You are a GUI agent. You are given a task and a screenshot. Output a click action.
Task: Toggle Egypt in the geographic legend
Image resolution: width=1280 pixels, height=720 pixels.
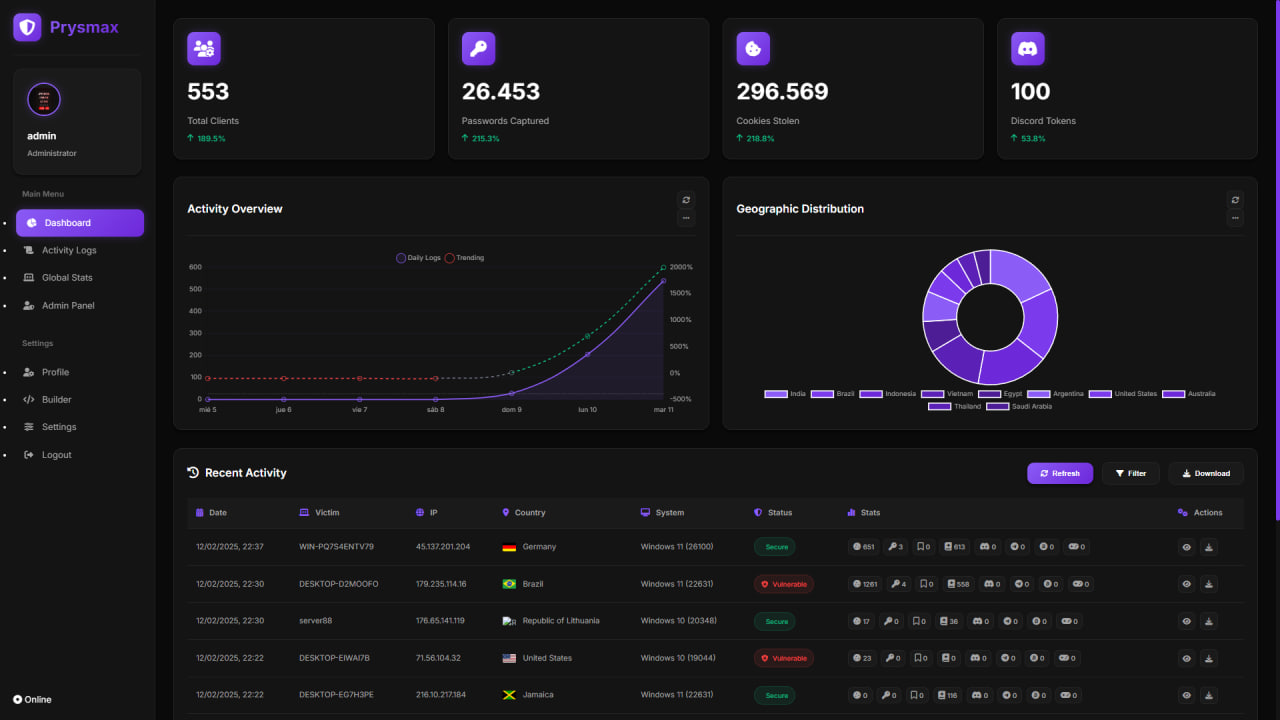[x=1000, y=394]
